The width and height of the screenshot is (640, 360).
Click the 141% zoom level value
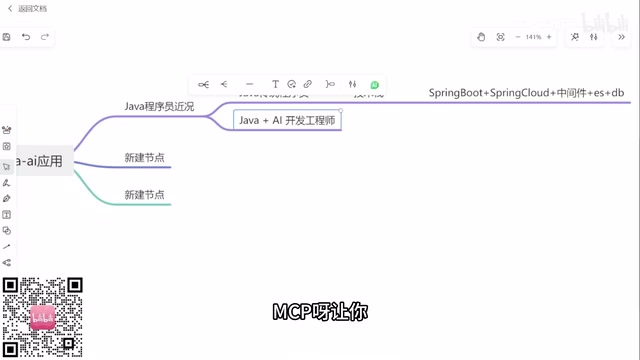533,37
